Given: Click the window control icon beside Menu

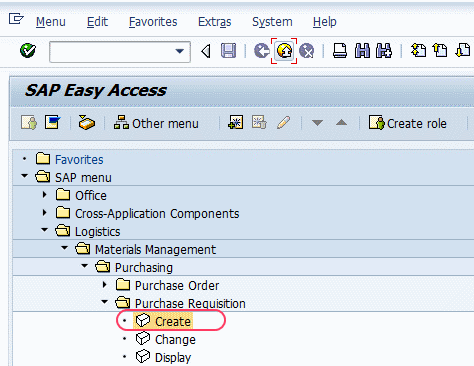Looking at the screenshot, I should click(x=16, y=19).
